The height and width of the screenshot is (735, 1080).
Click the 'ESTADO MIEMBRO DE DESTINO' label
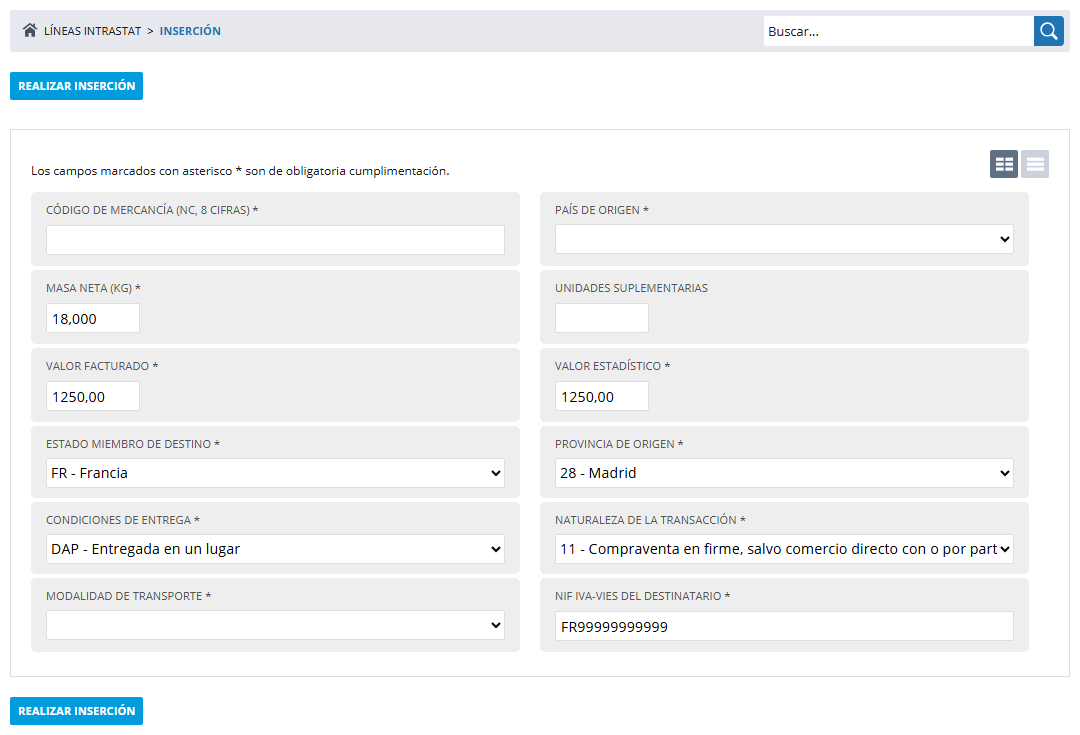[x=133, y=444]
